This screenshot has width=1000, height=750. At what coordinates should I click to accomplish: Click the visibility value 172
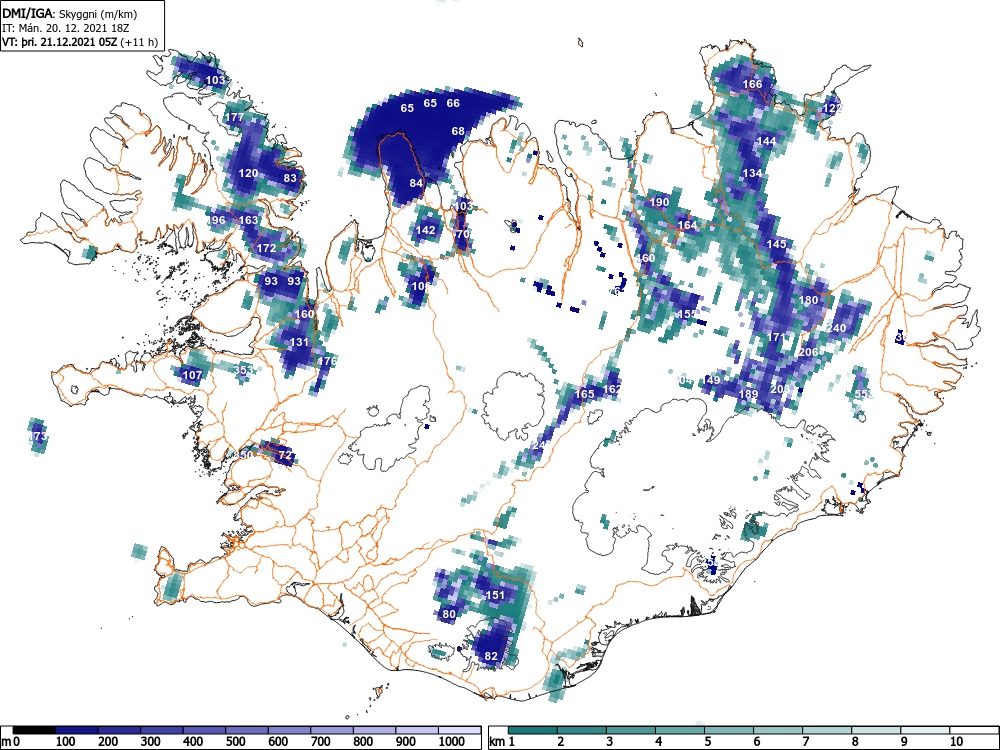click(267, 248)
